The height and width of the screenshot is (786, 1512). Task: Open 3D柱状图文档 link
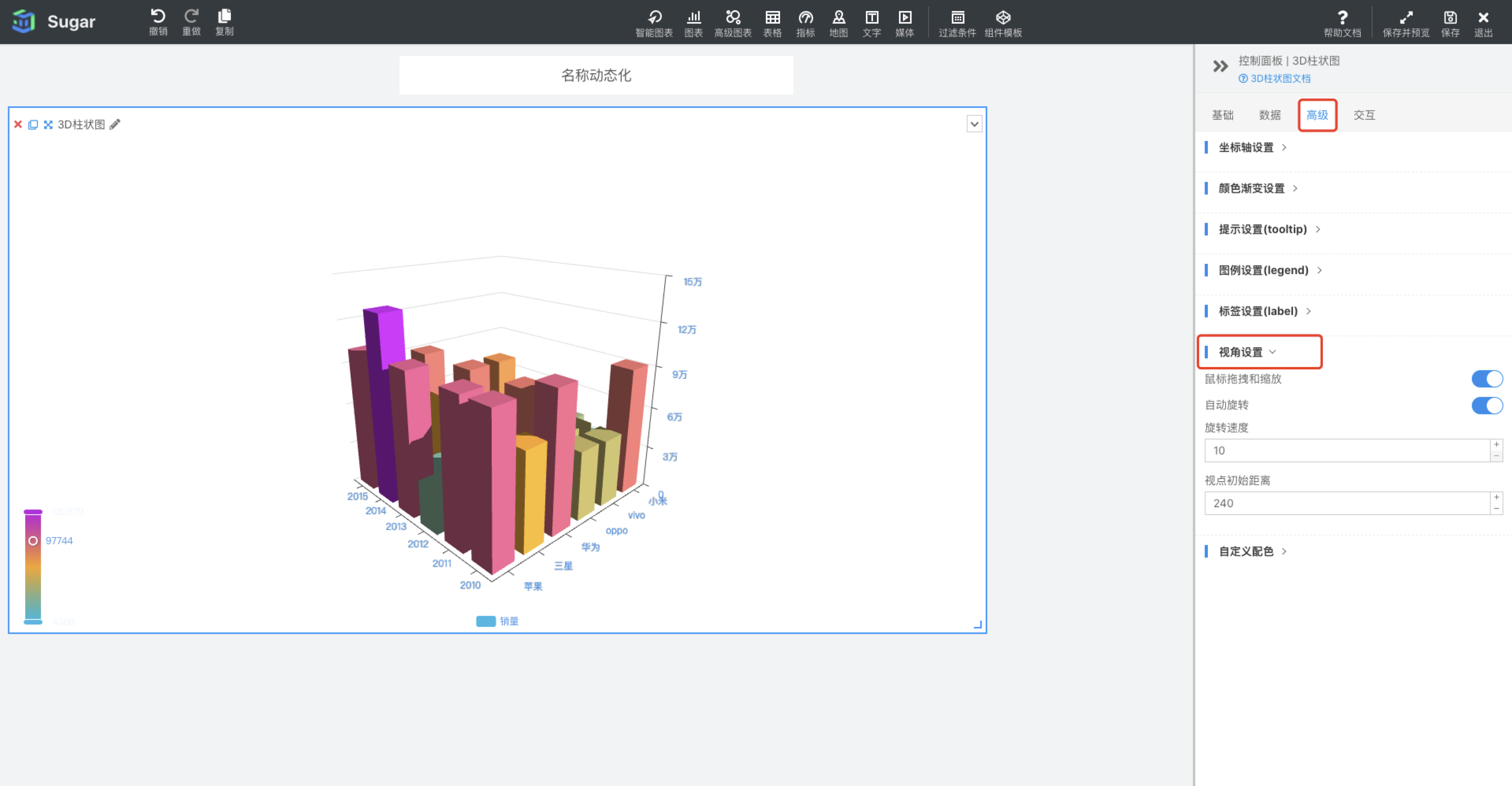(1274, 79)
